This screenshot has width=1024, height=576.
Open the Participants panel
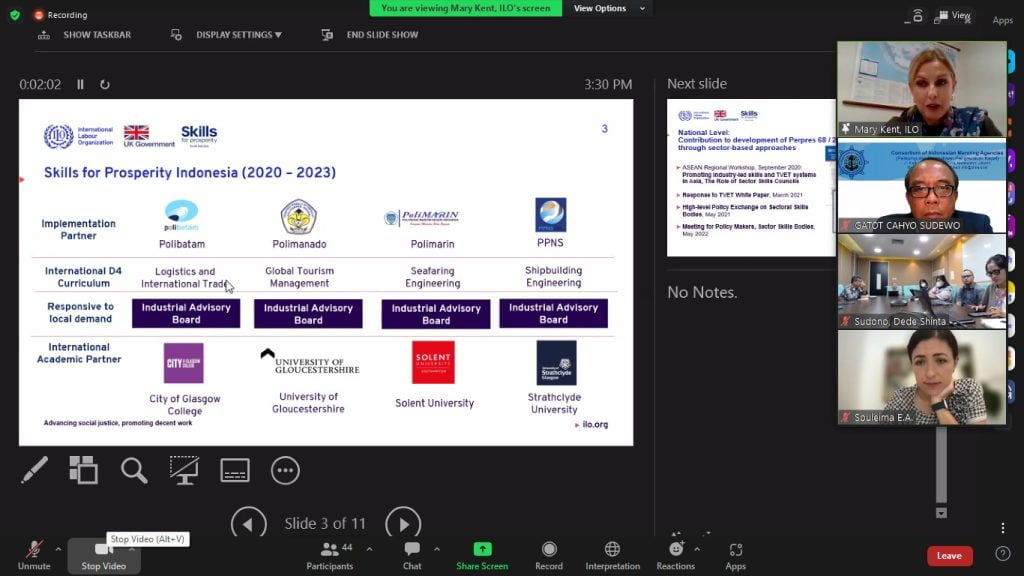pyautogui.click(x=330, y=556)
